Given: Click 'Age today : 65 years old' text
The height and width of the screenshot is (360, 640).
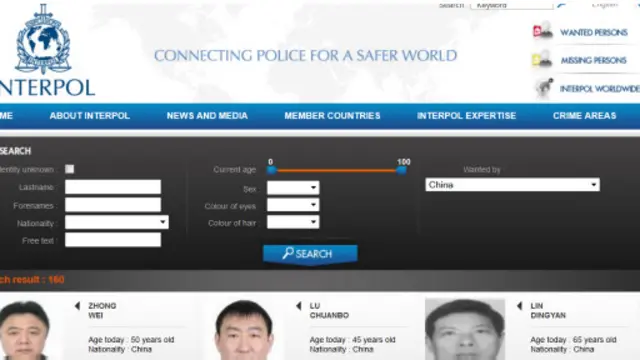Looking at the screenshot, I should click(x=573, y=340).
